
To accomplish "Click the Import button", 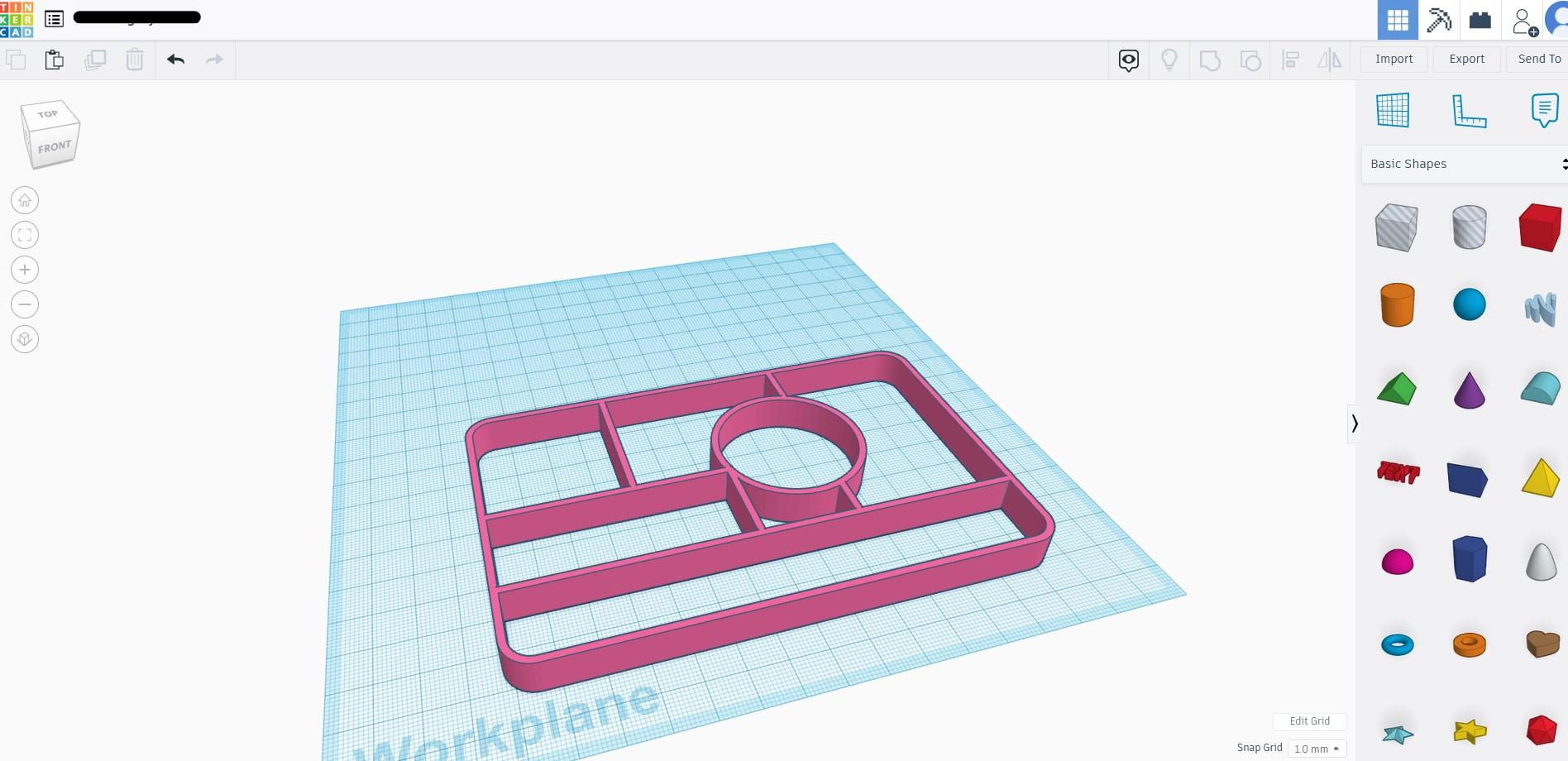I will click(x=1394, y=59).
